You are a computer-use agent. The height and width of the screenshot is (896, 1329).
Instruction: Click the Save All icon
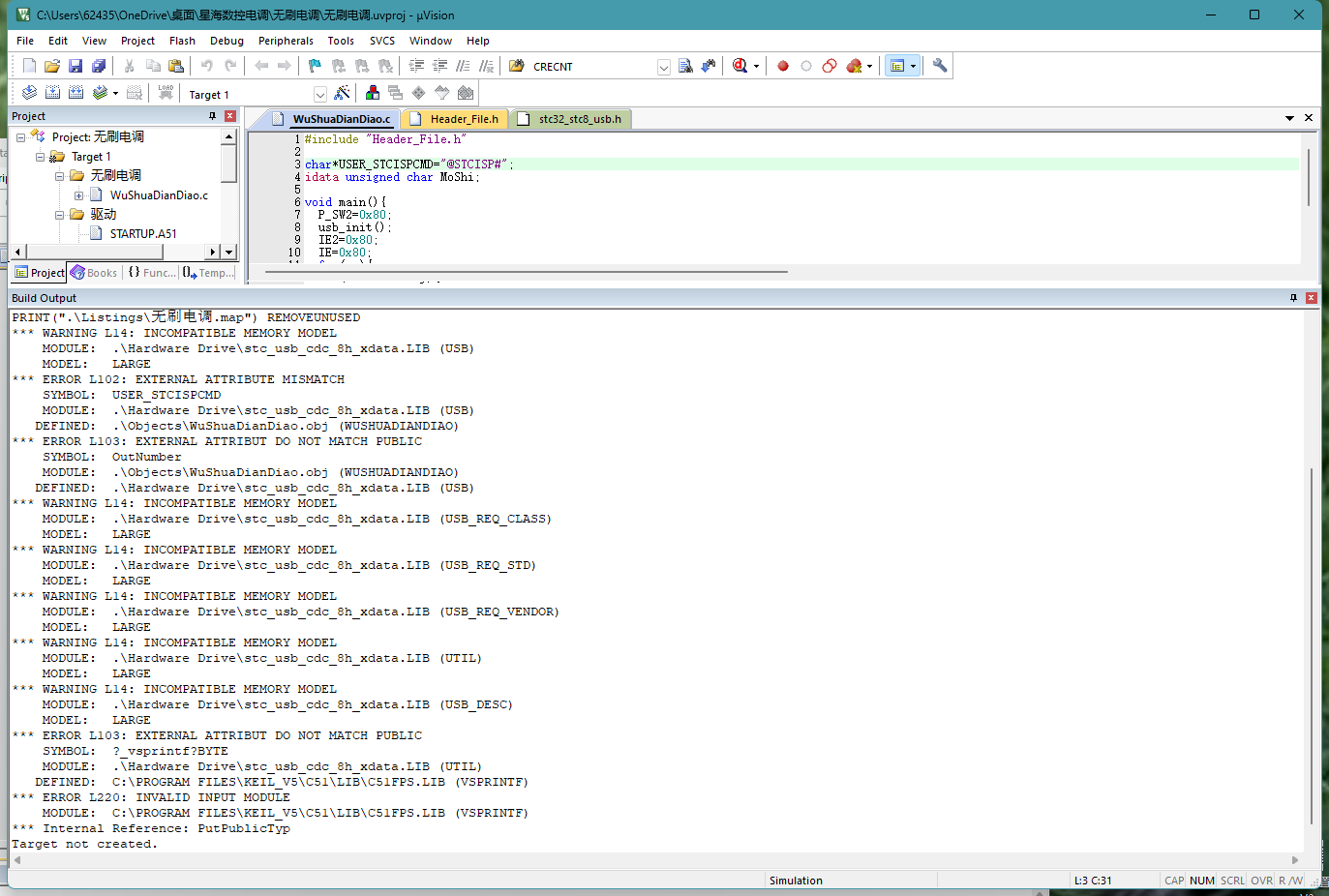click(x=99, y=66)
